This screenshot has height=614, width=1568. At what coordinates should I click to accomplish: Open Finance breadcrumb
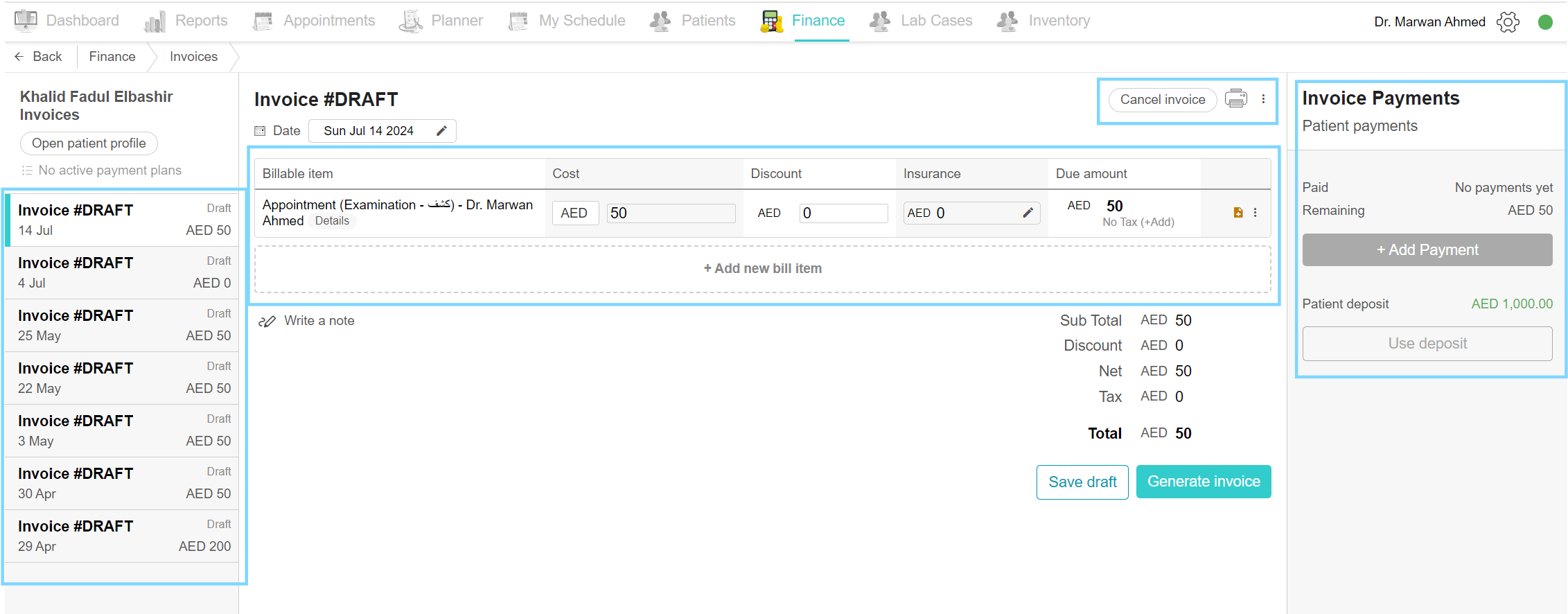pyautogui.click(x=112, y=57)
